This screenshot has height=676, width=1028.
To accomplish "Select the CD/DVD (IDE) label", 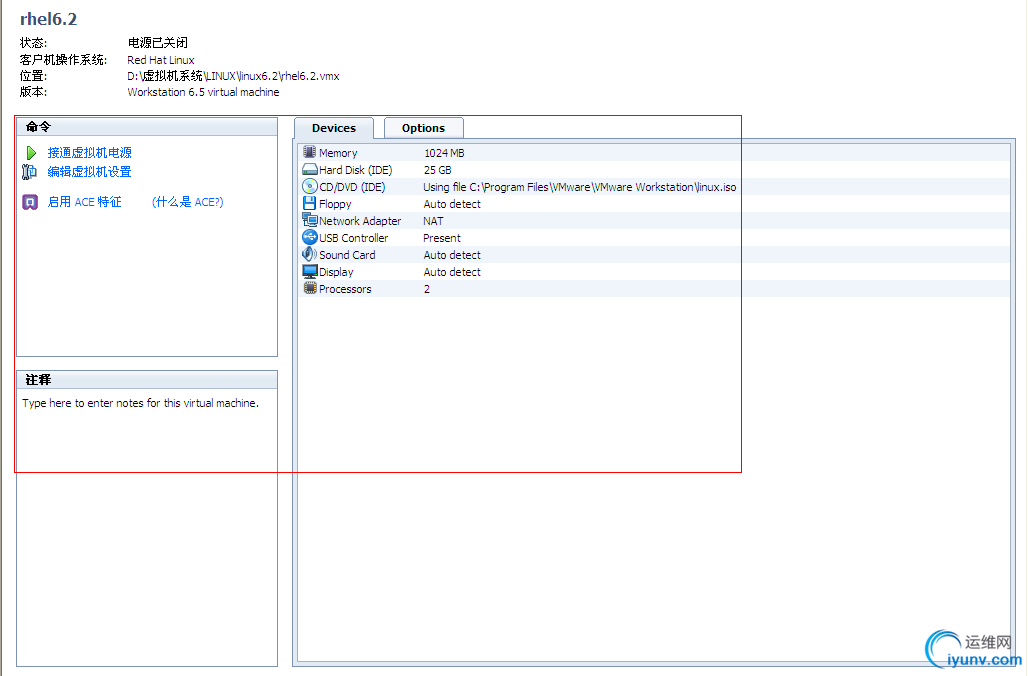I will point(352,187).
